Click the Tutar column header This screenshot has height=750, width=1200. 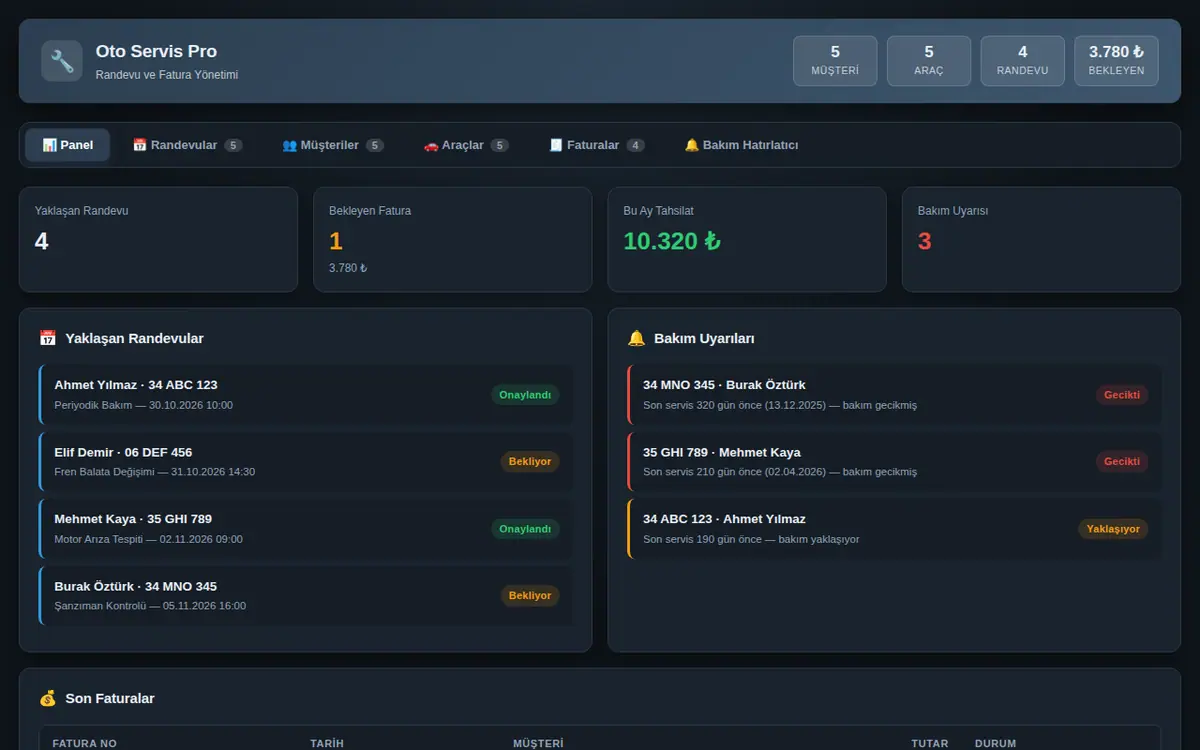(x=930, y=743)
